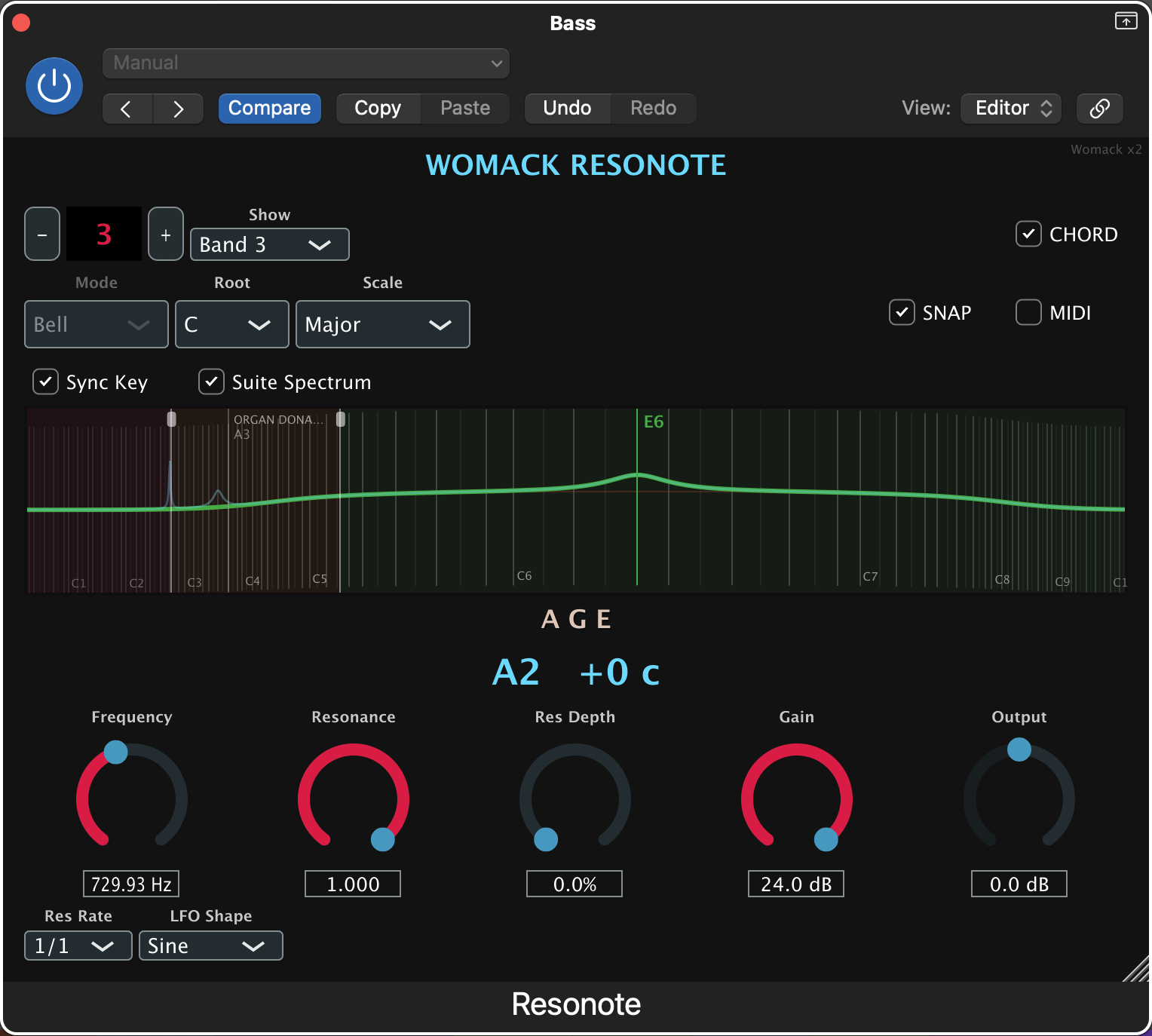The width and height of the screenshot is (1152, 1036).
Task: Click the Undo button
Action: coord(567,109)
